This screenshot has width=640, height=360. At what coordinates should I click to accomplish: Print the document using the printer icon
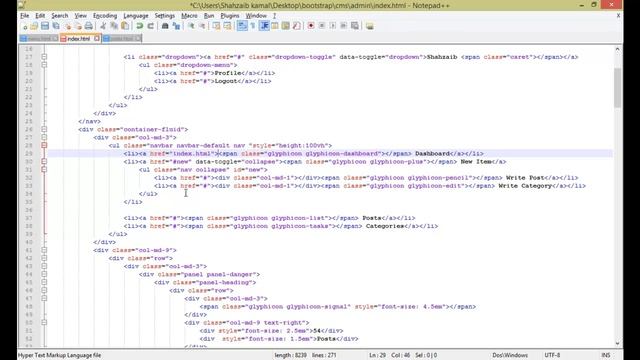coord(89,26)
